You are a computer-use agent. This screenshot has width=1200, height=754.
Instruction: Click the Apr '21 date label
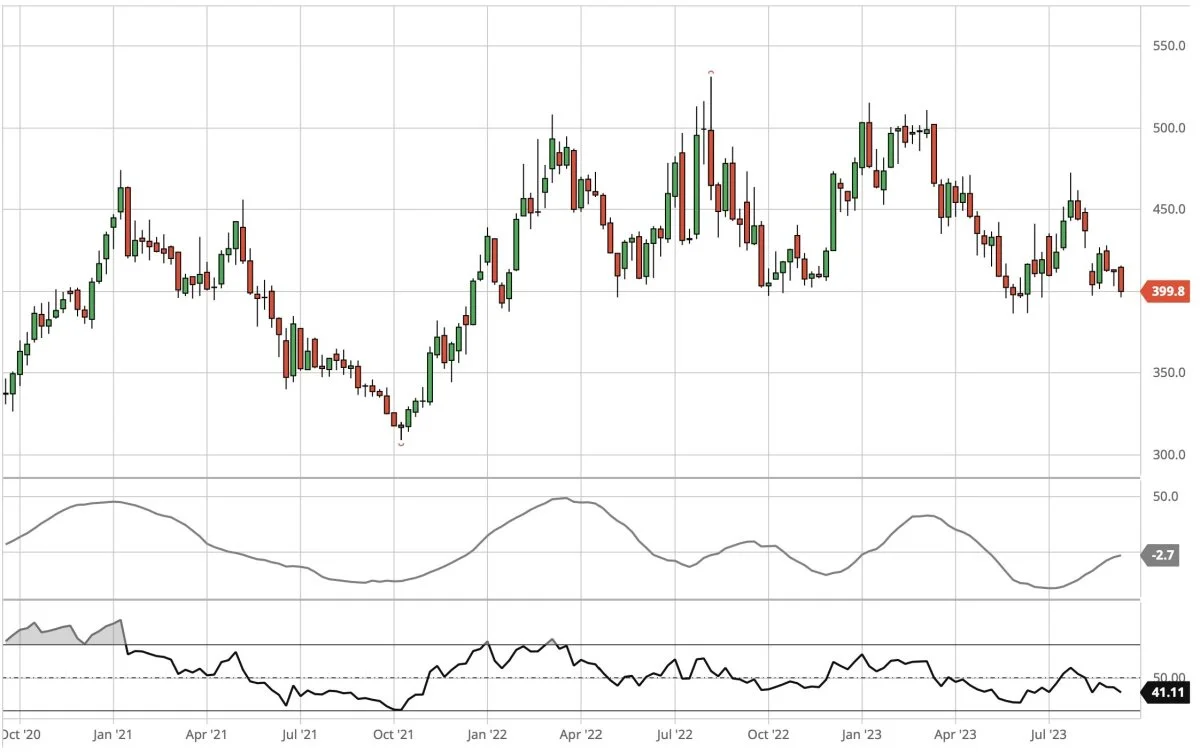[x=205, y=735]
